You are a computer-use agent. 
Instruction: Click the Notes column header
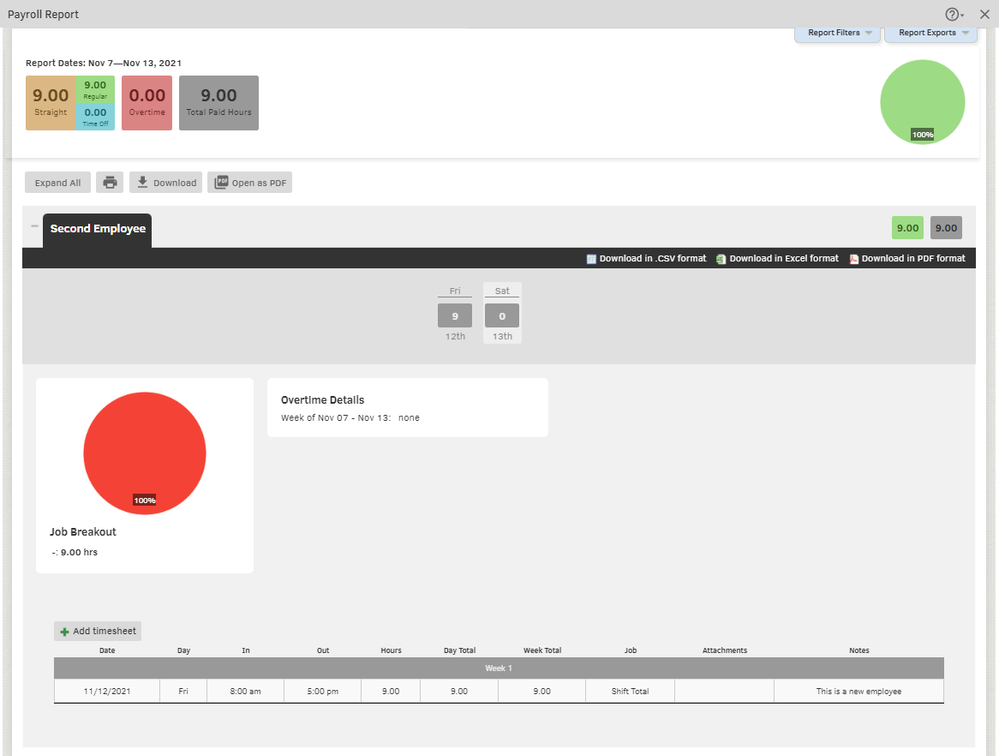click(x=859, y=650)
